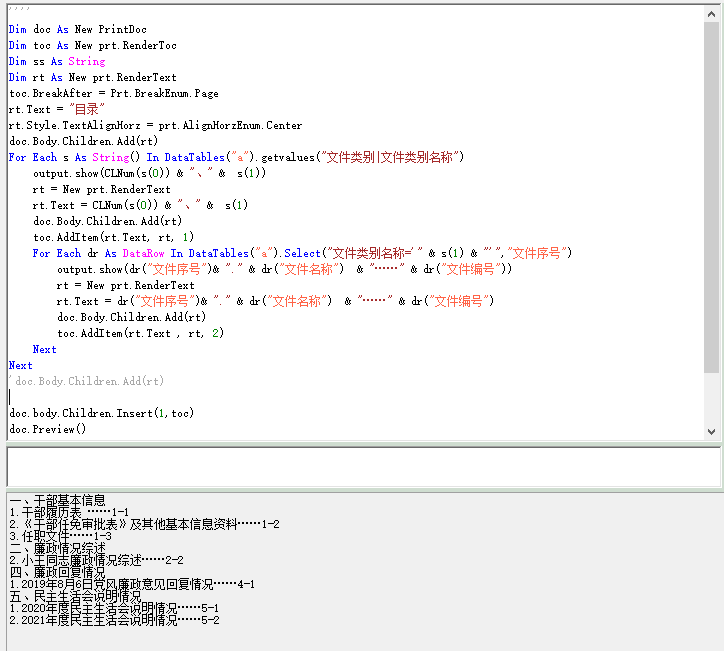Image resolution: width=724 pixels, height=651 pixels.
Task: Click output row "3.任职文件……1-3"
Action: coord(60,536)
